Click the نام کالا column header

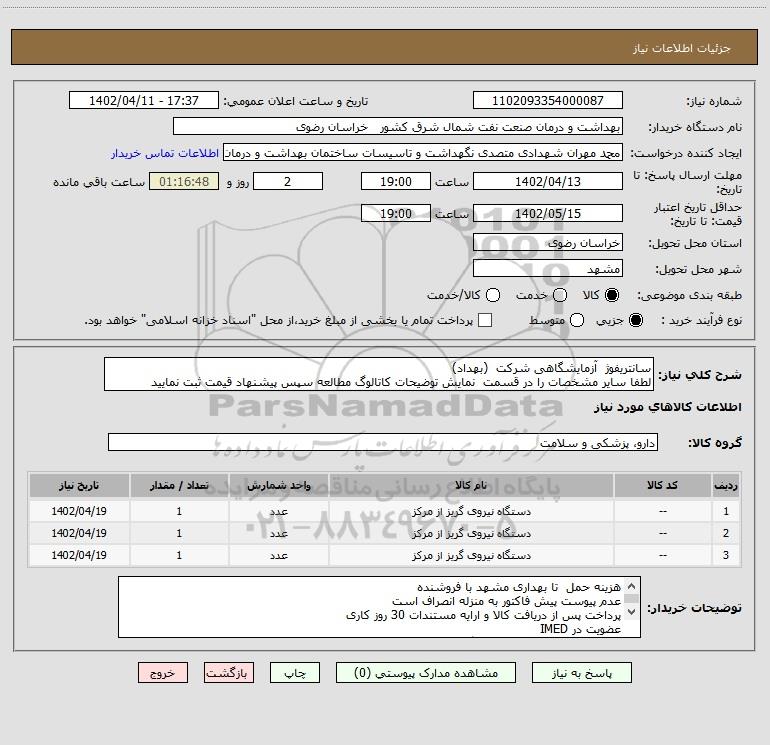[471, 486]
